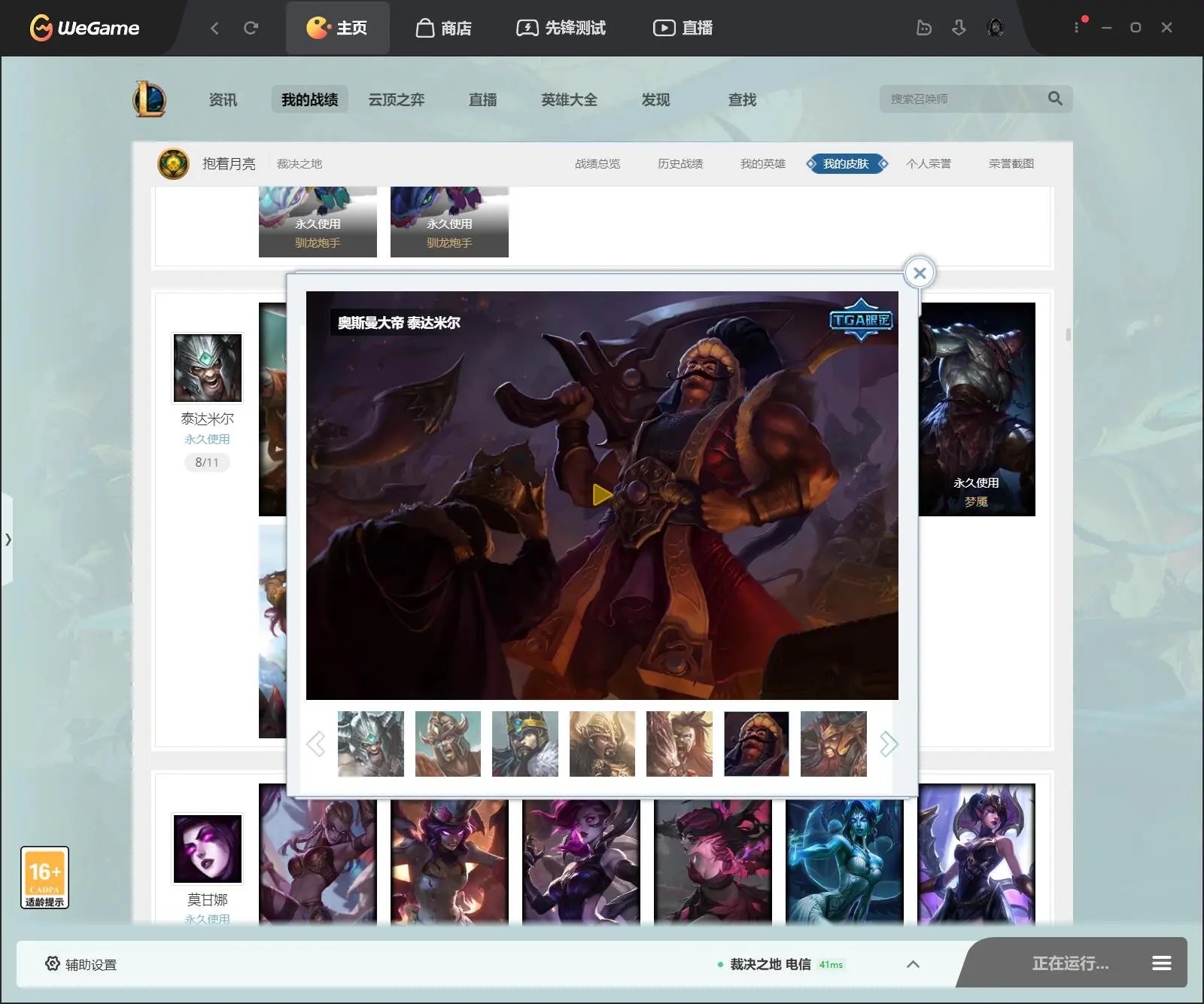Show previous skin thumbnails with left arrow
Image resolution: width=1204 pixels, height=1004 pixels.
click(316, 744)
